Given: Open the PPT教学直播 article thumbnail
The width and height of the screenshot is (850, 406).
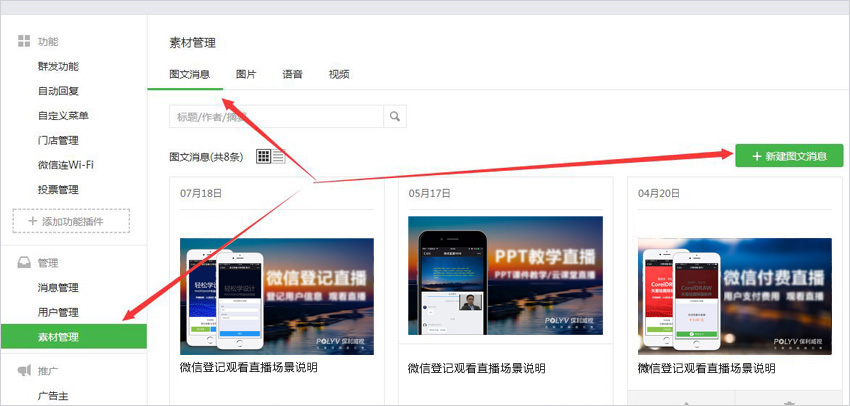Looking at the screenshot, I should 505,275.
